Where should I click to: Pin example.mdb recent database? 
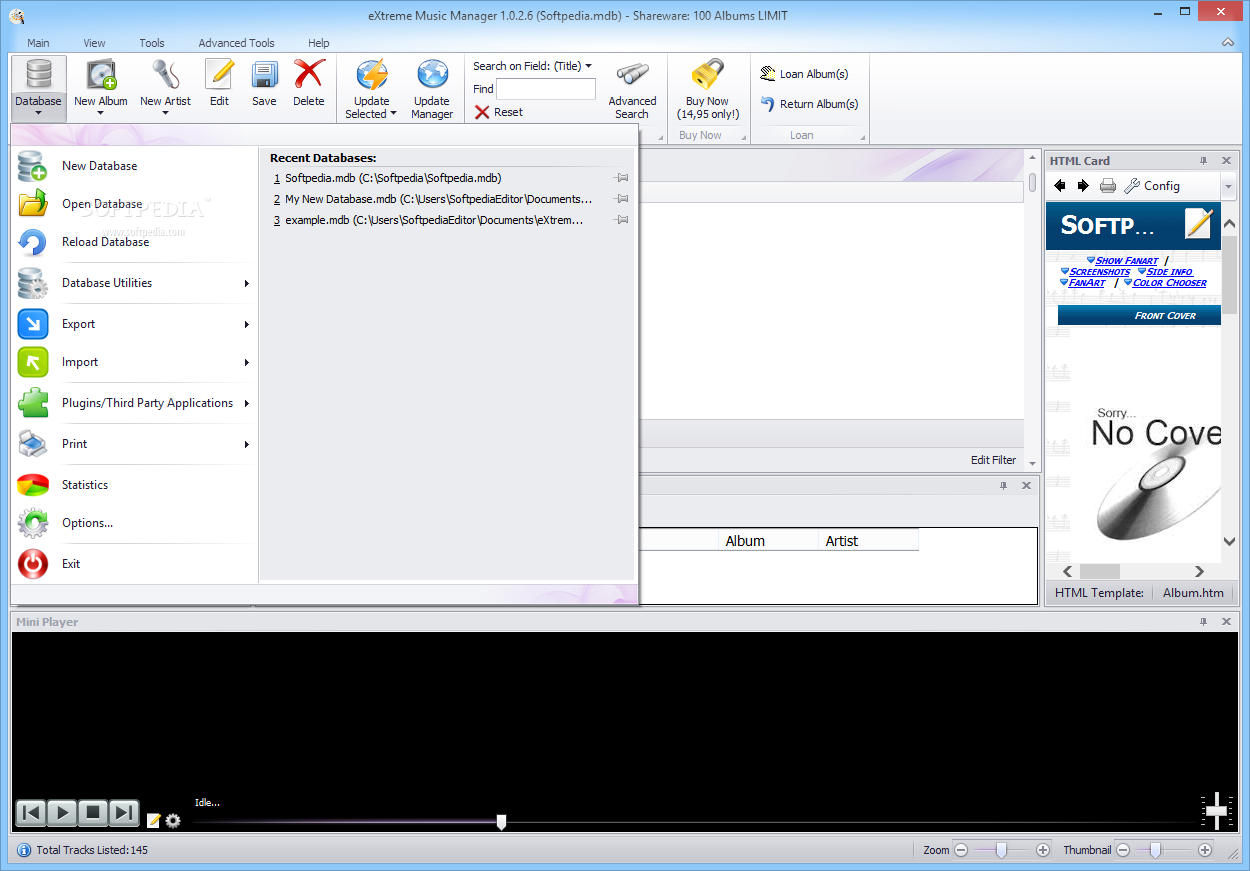pos(622,220)
